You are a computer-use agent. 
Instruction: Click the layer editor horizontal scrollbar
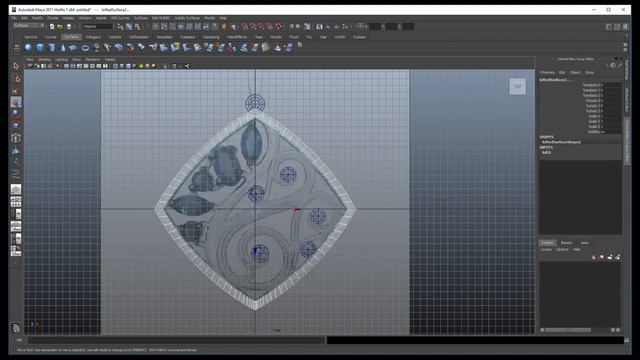(x=568, y=330)
